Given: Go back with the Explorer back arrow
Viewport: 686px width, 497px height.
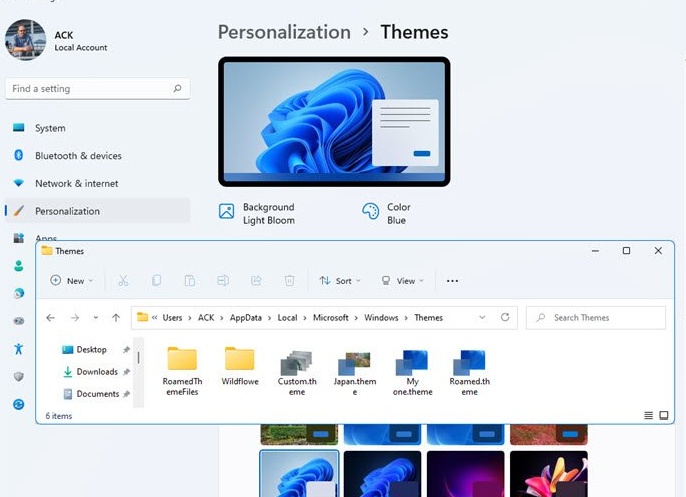Looking at the screenshot, I should pyautogui.click(x=50, y=318).
